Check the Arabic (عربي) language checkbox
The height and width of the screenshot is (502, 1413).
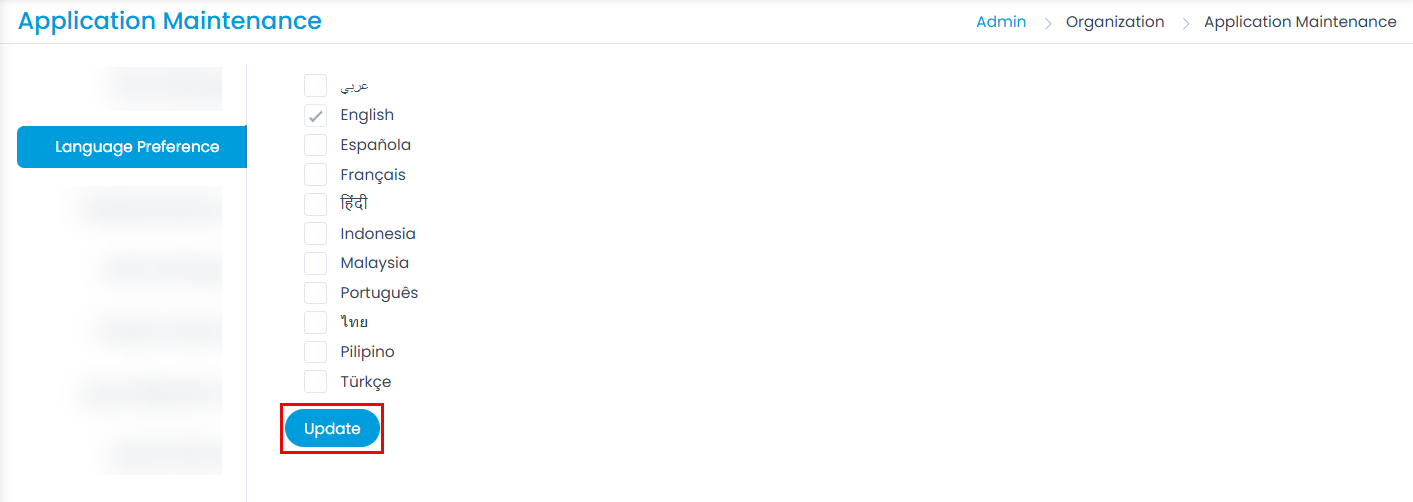point(315,85)
